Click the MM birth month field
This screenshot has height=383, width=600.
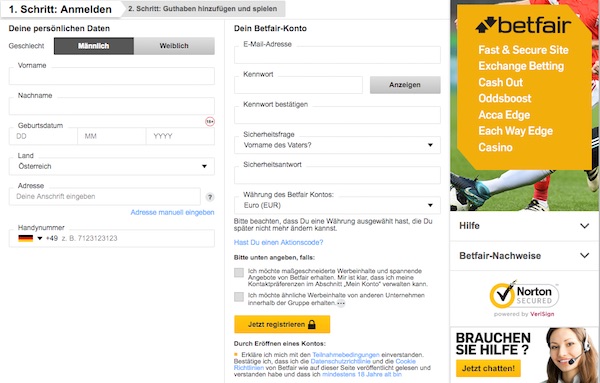112,136
